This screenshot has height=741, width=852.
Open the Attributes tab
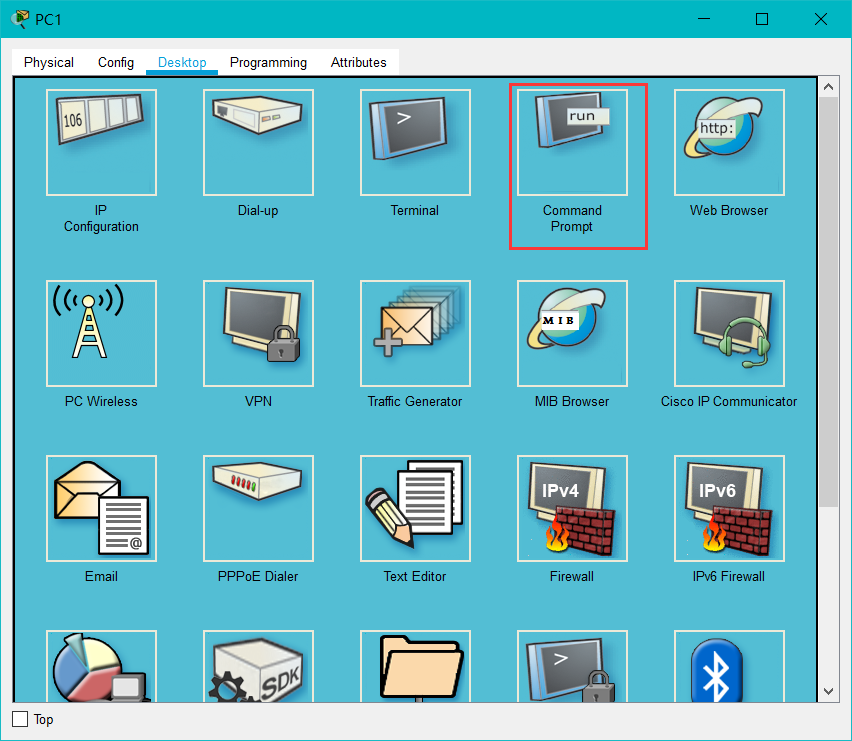pos(359,62)
